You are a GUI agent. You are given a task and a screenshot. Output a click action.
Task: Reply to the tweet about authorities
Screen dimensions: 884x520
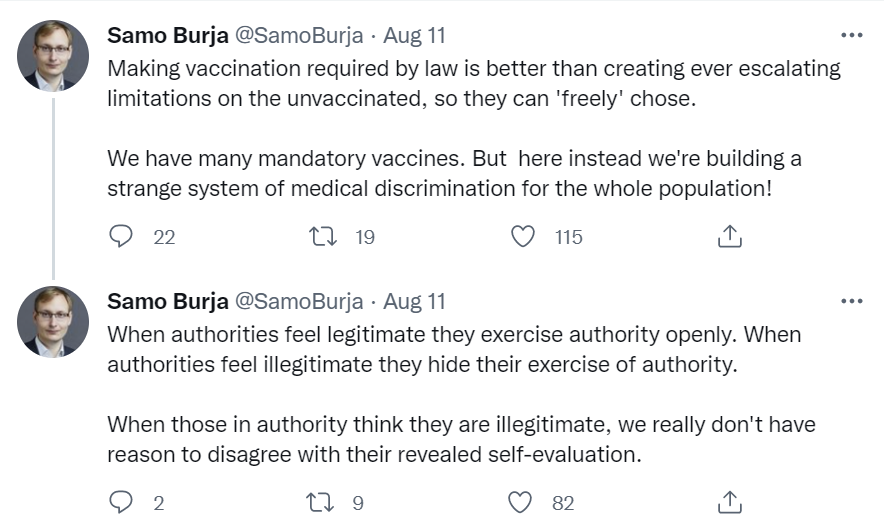(121, 502)
